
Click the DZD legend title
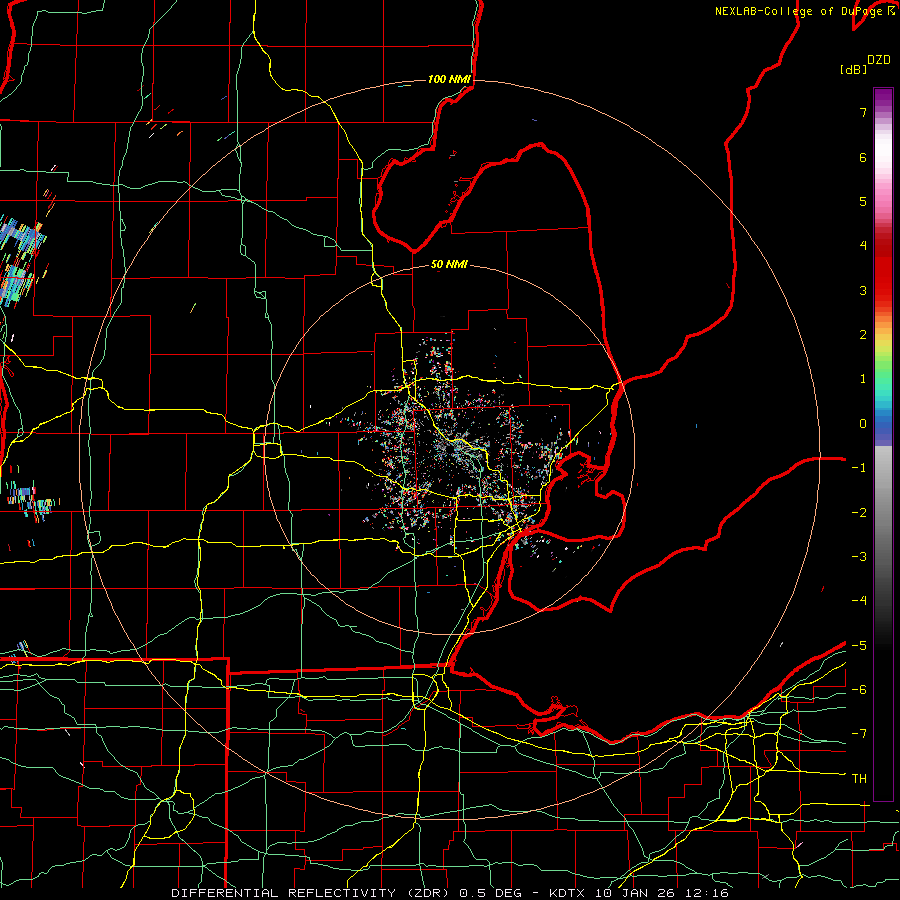tap(879, 60)
